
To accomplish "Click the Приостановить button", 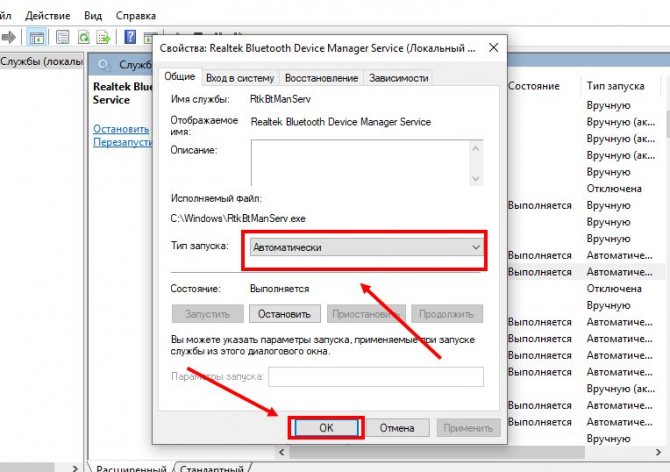I will click(365, 314).
